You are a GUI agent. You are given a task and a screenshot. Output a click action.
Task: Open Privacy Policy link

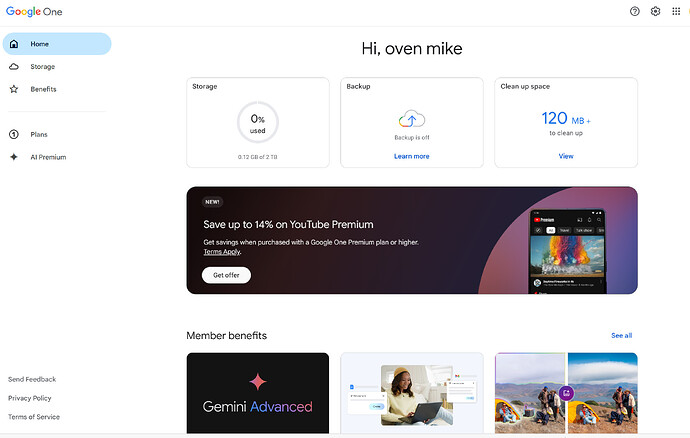point(29,398)
